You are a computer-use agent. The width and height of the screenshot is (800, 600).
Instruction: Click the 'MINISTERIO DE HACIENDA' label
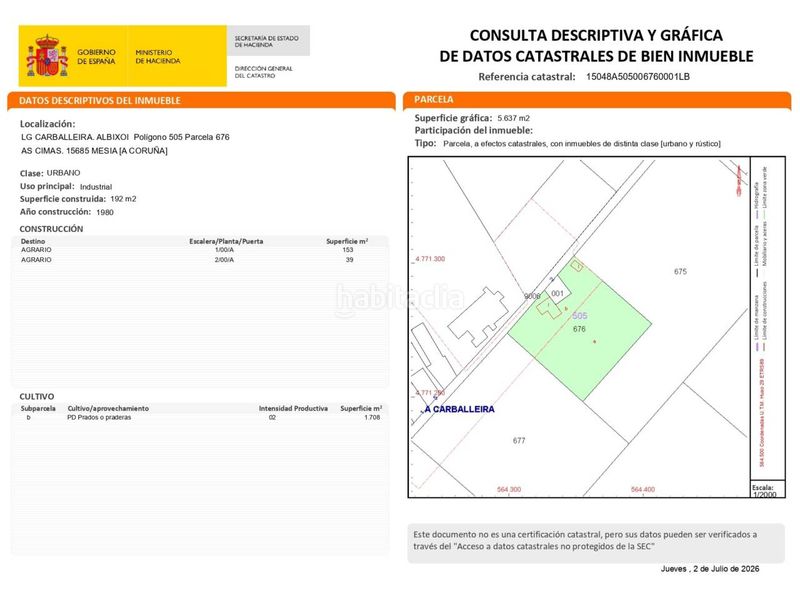click(x=158, y=56)
